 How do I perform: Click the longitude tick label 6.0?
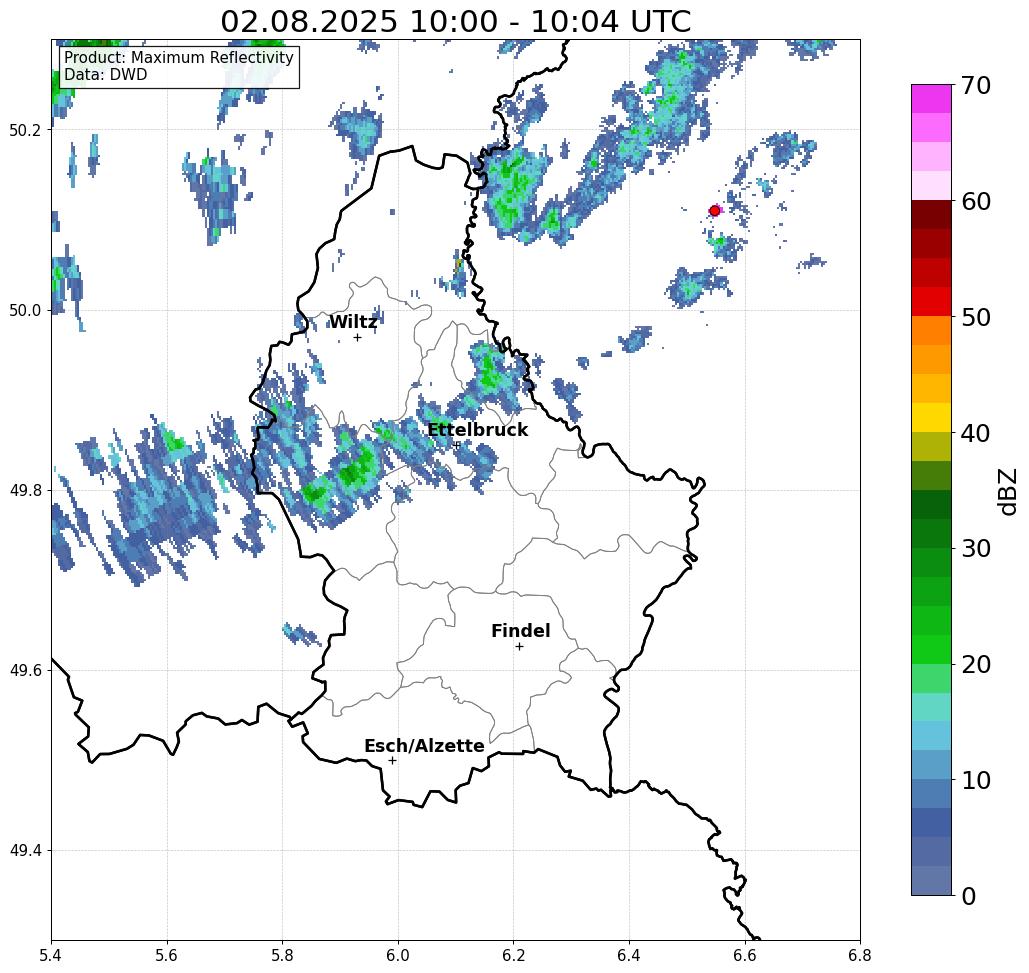pyautogui.click(x=398, y=956)
